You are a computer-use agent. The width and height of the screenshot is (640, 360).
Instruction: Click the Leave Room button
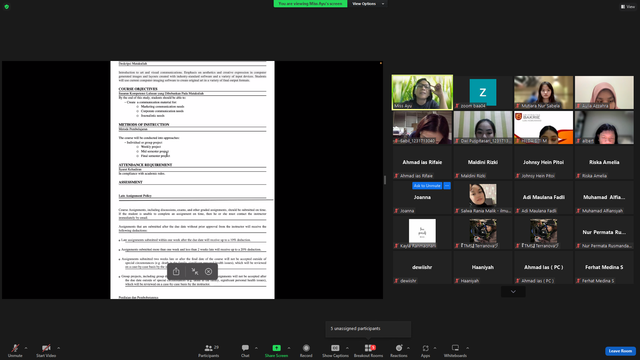[620, 351]
